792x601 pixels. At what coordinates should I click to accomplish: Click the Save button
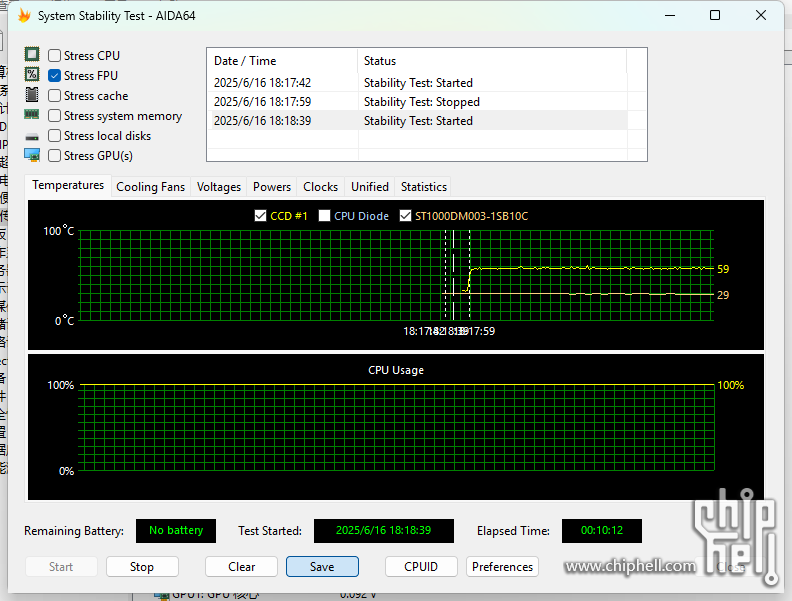click(x=322, y=567)
